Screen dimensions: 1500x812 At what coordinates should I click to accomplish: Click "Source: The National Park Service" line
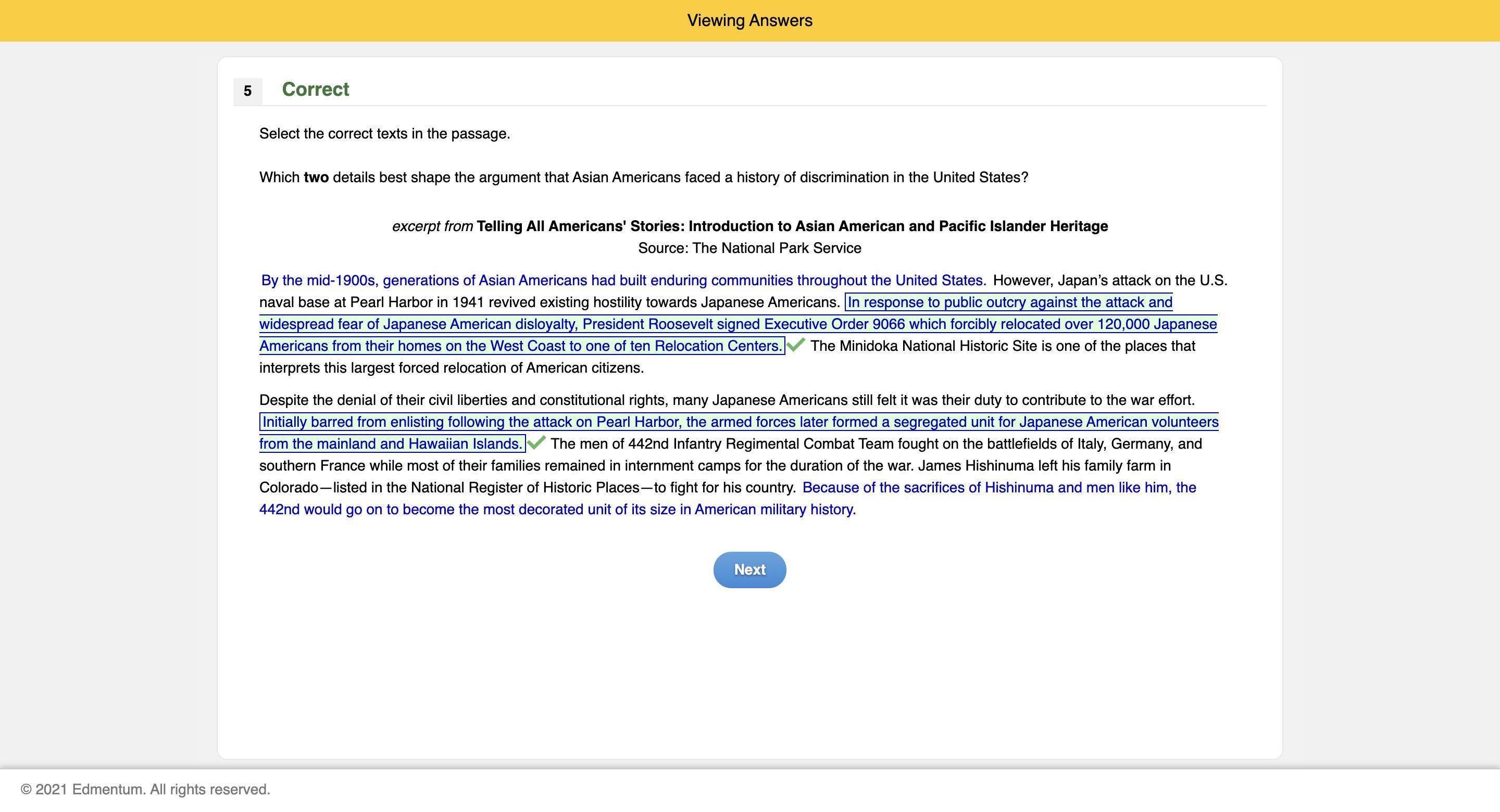click(x=749, y=248)
